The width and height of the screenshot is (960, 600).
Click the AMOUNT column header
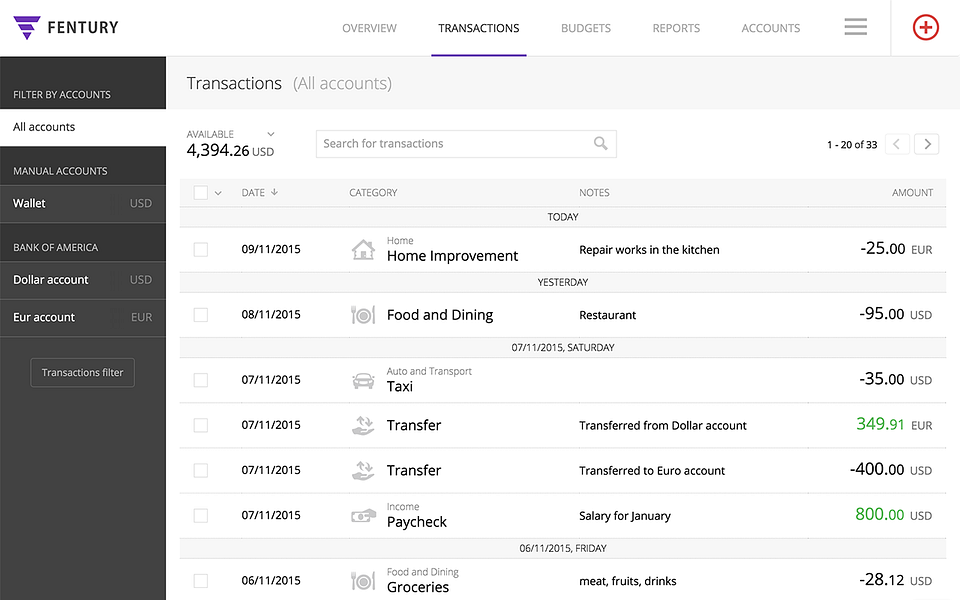tap(912, 192)
